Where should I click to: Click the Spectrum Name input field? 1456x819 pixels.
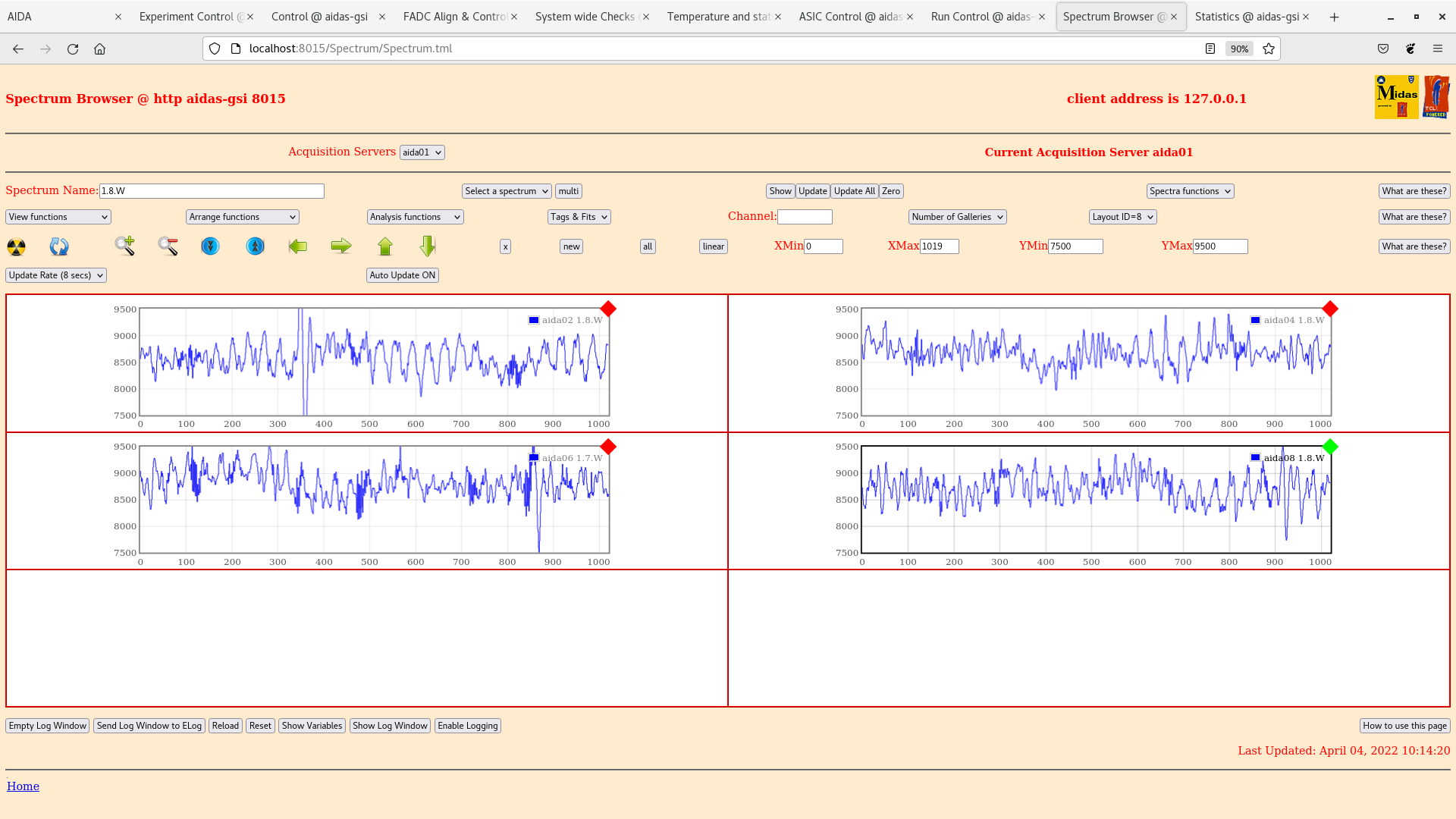pyautogui.click(x=212, y=191)
